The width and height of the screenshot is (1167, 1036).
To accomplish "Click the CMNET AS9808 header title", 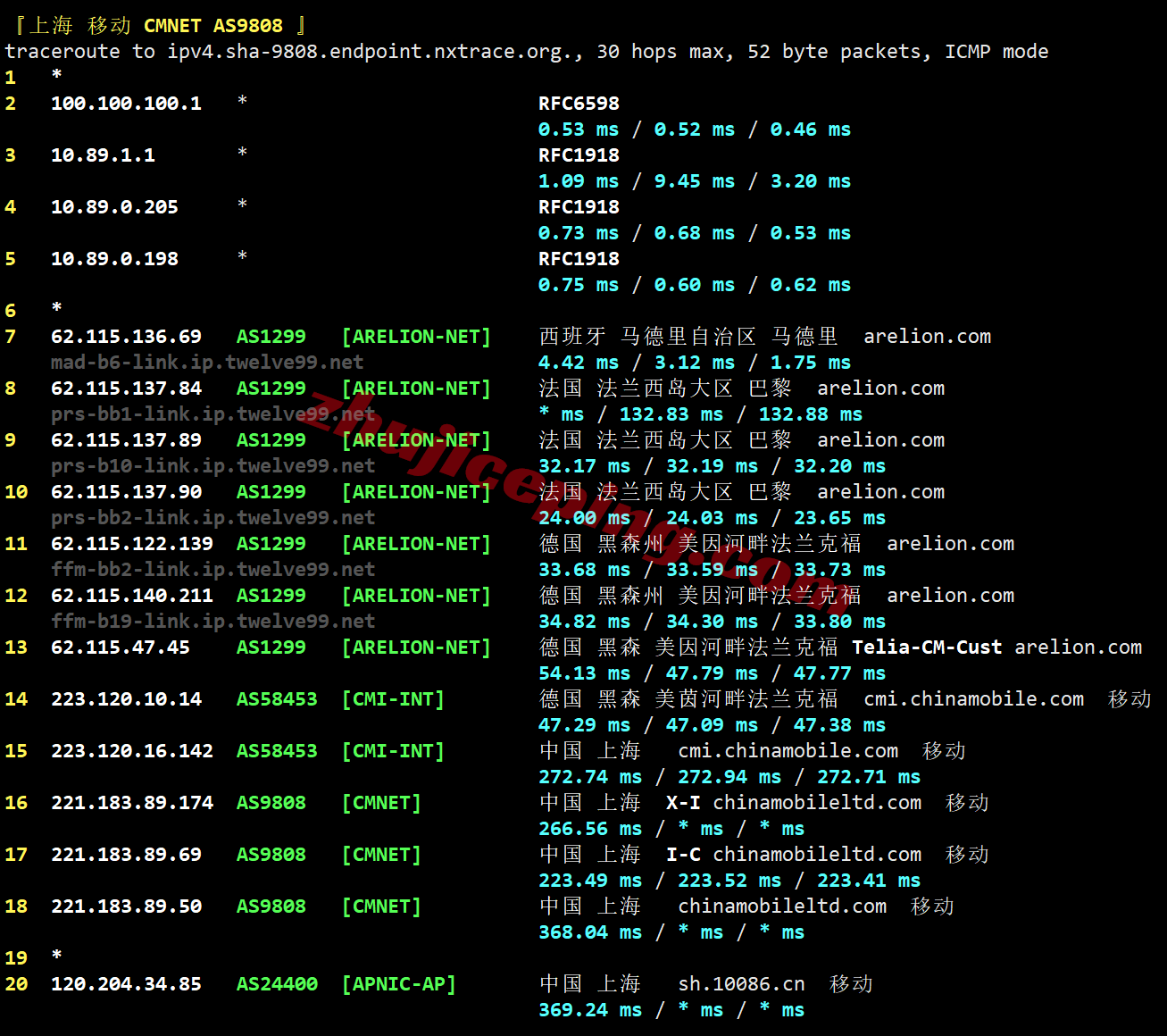I will 213,26.
